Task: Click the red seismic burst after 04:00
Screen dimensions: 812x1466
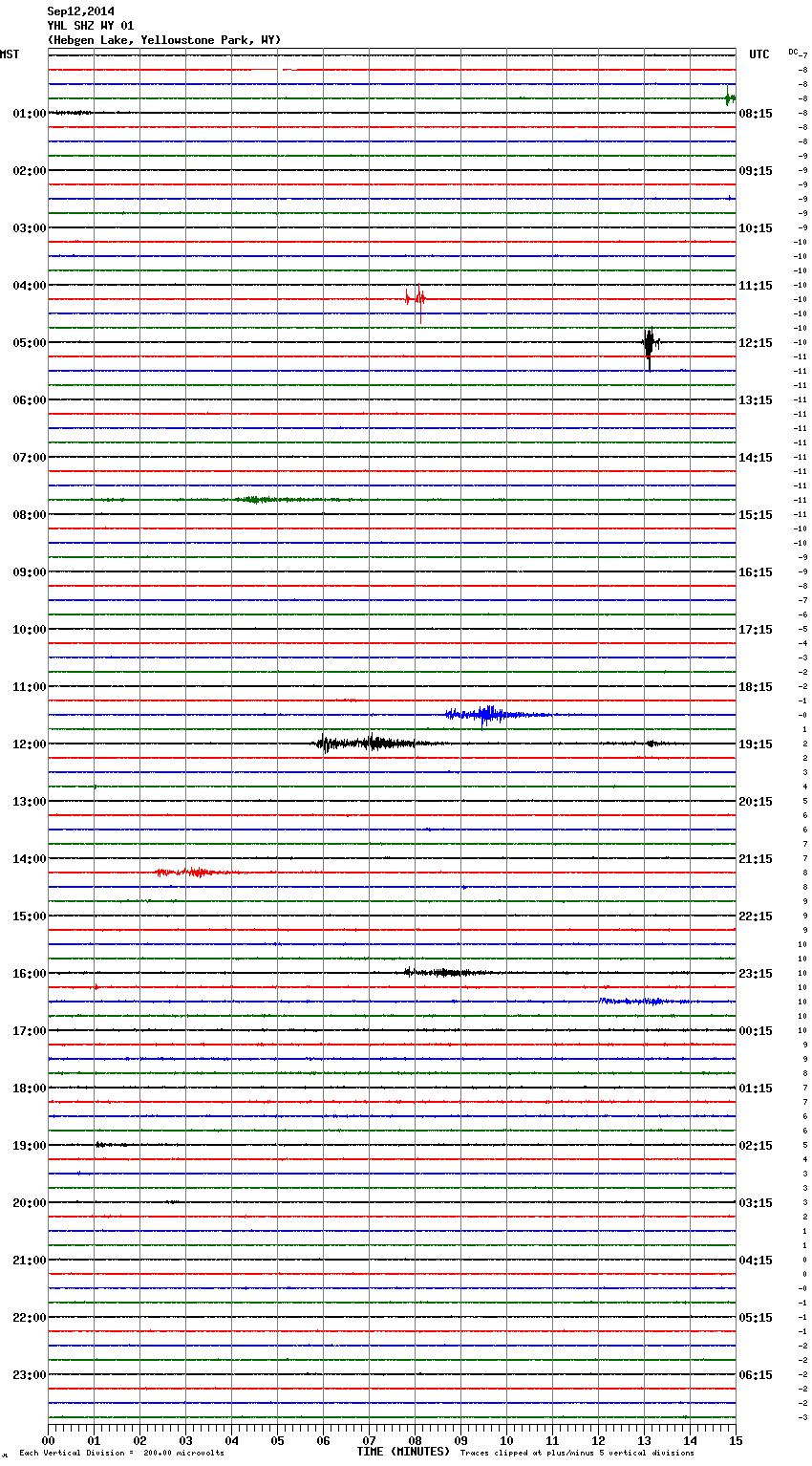Action: (x=416, y=300)
